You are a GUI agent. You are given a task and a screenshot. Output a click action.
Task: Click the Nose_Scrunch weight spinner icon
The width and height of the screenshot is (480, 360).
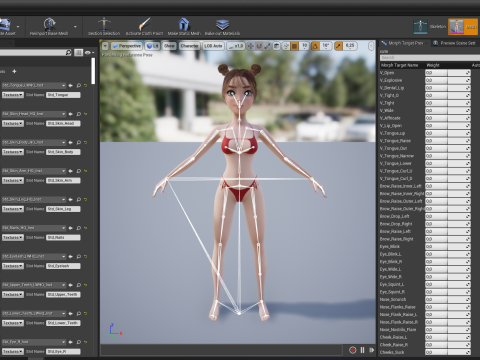468,300
